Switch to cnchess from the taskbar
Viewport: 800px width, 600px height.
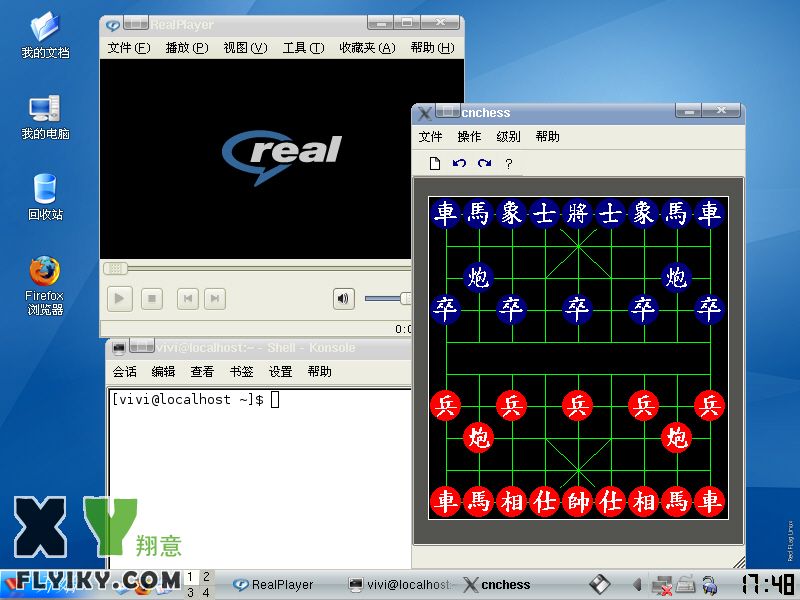497,585
